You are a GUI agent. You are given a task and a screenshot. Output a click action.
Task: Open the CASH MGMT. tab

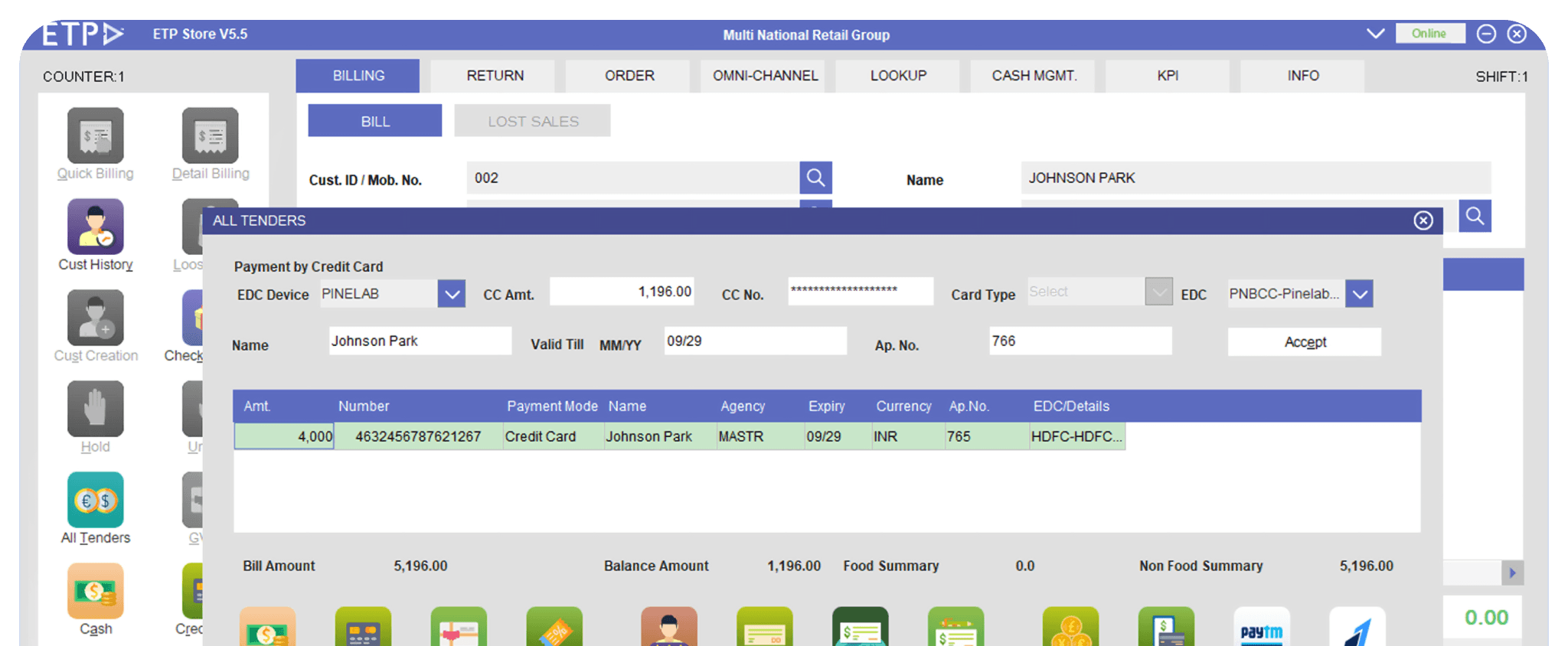pyautogui.click(x=1034, y=76)
